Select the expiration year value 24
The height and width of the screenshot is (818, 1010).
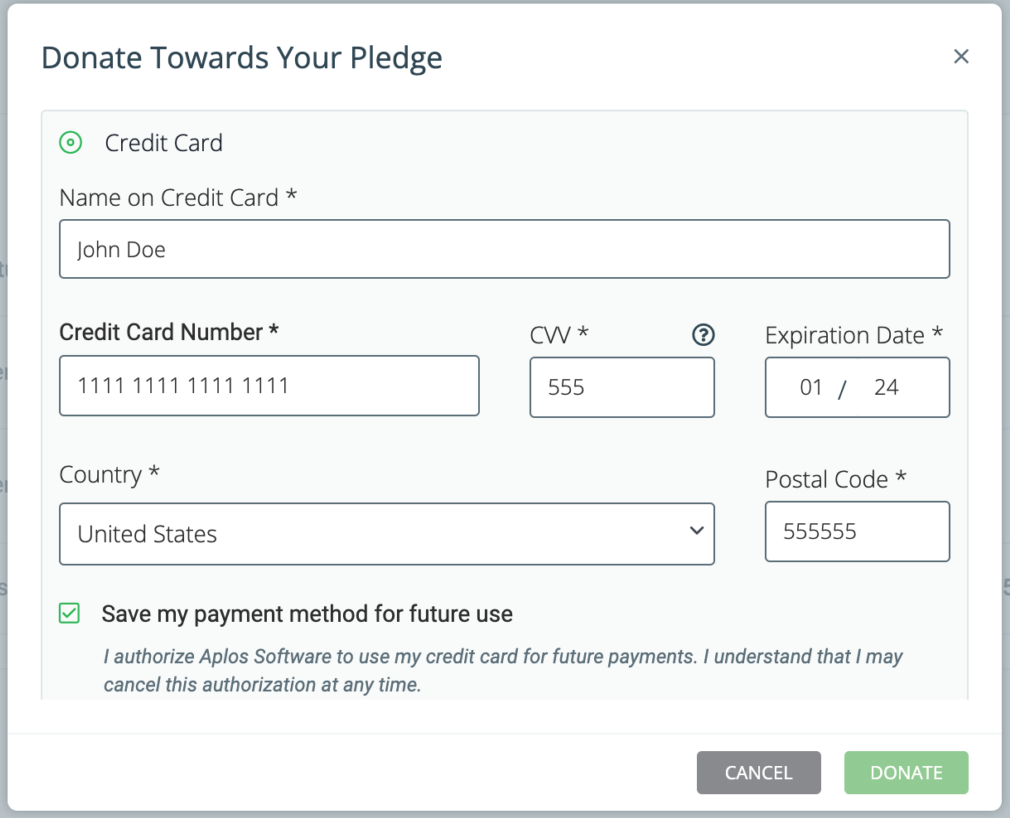pyautogui.click(x=886, y=387)
